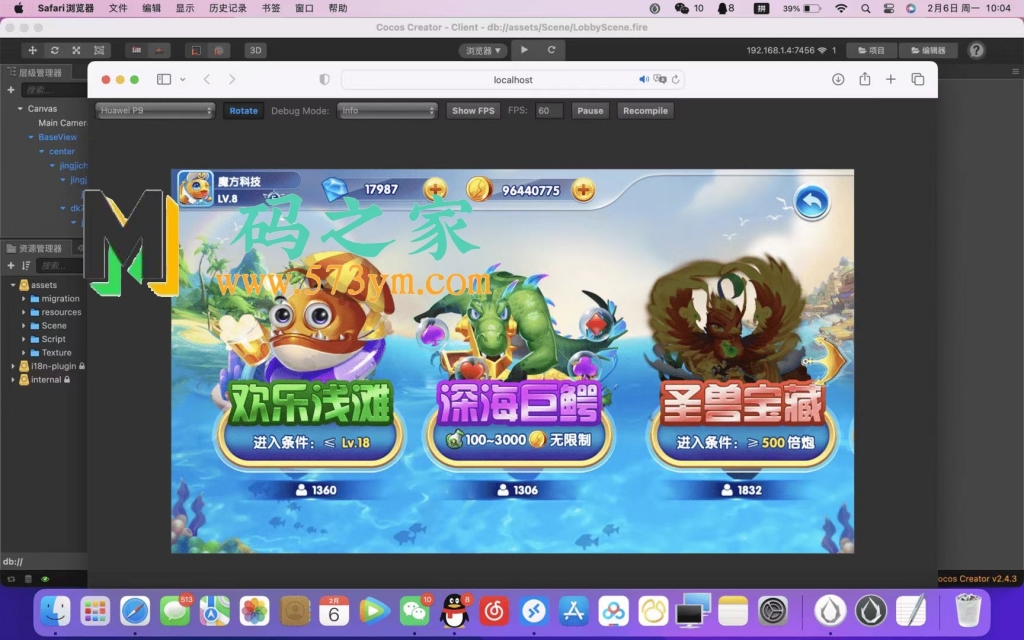Image resolution: width=1024 pixels, height=640 pixels.
Task: Expand the resources folder
Action: (24, 312)
